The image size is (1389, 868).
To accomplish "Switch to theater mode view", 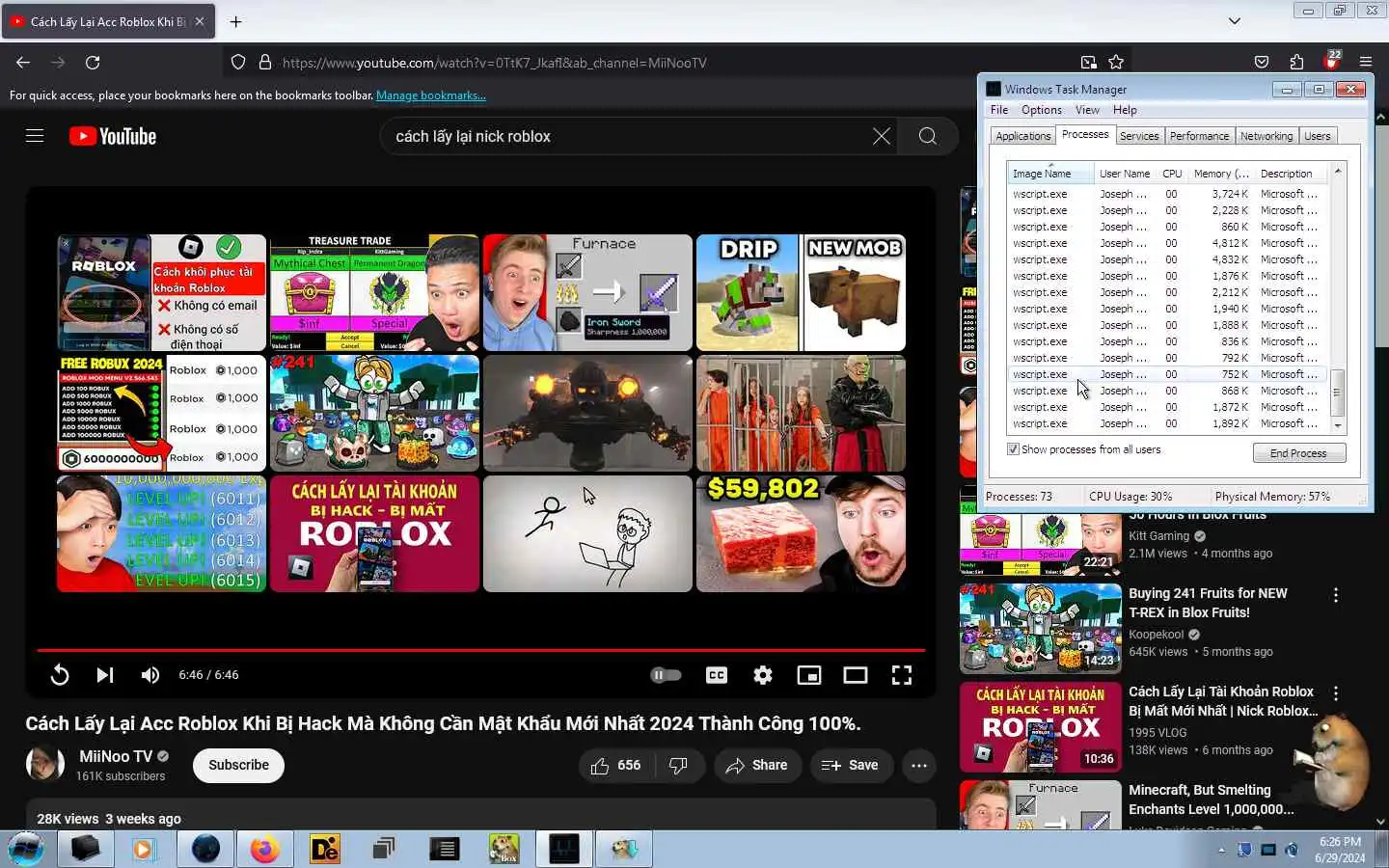I will coord(856,675).
